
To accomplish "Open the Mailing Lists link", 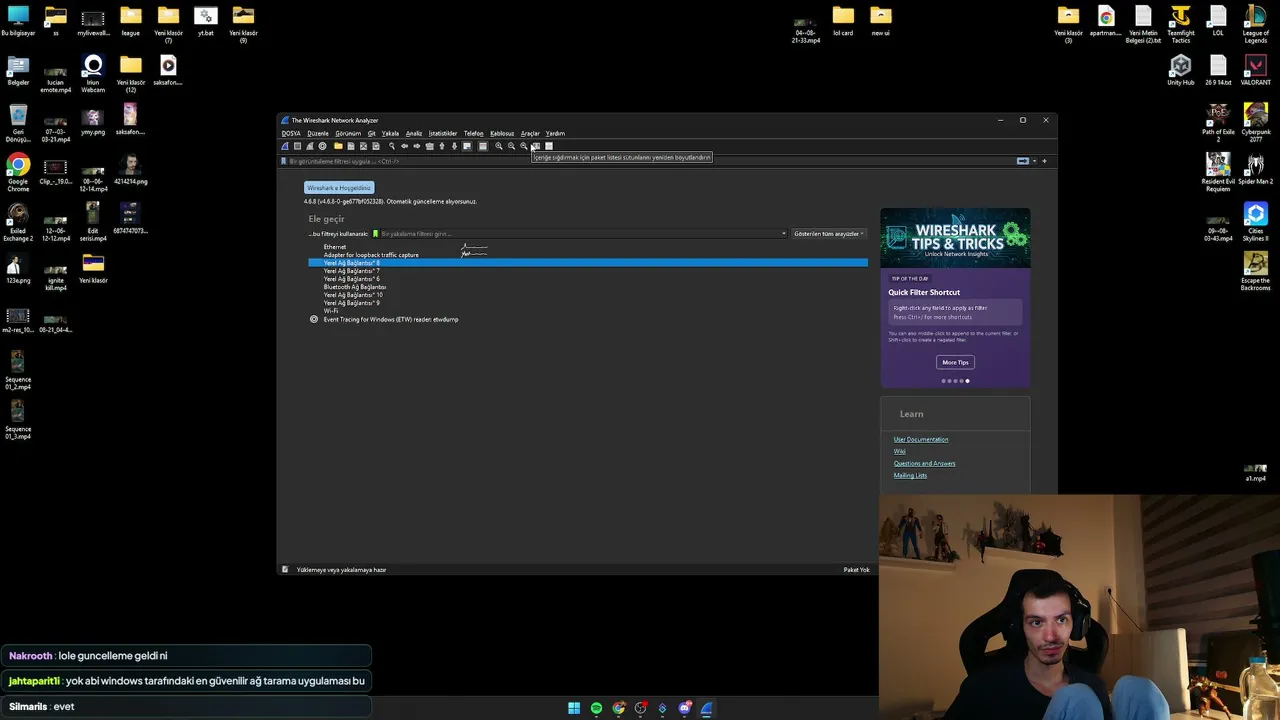I will click(910, 475).
